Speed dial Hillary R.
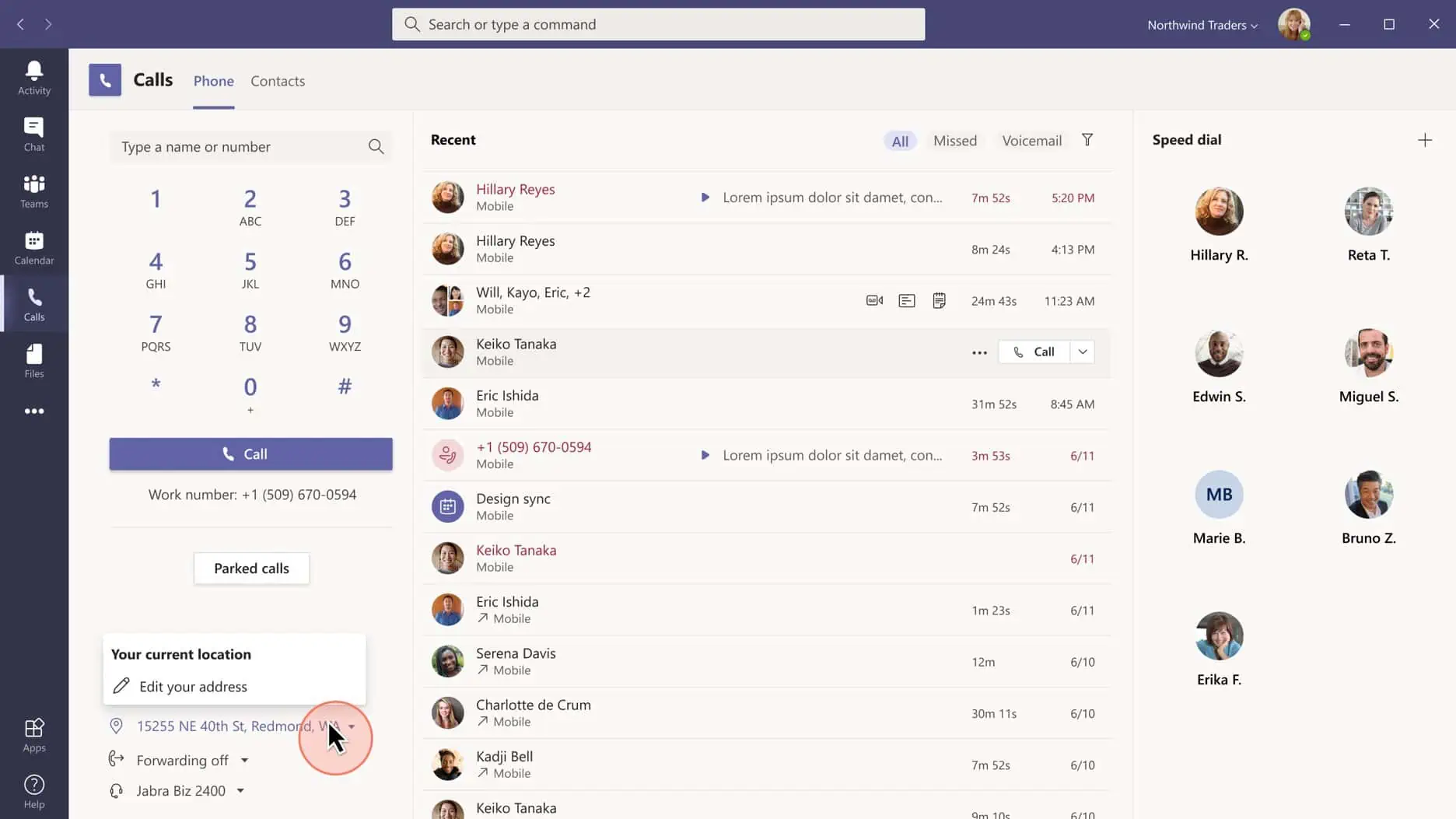Viewport: 1456px width, 819px height. [1219, 224]
